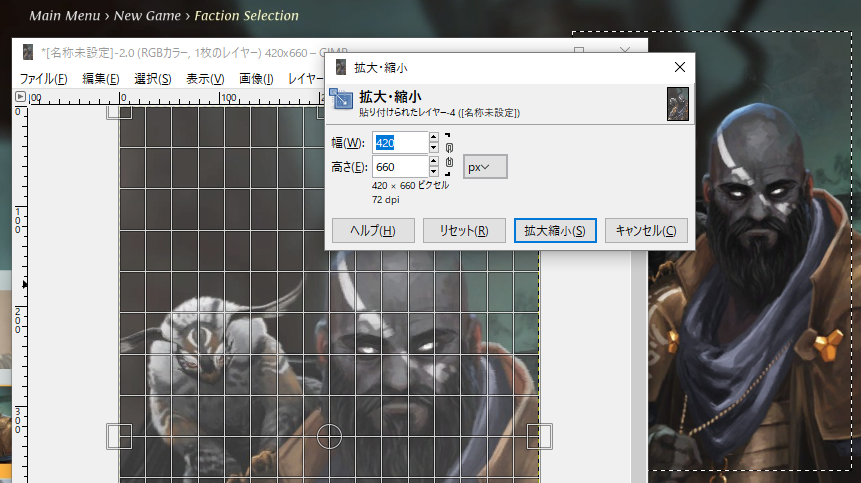
Task: Increase height with the up stepper arrow
Action: click(x=434, y=161)
